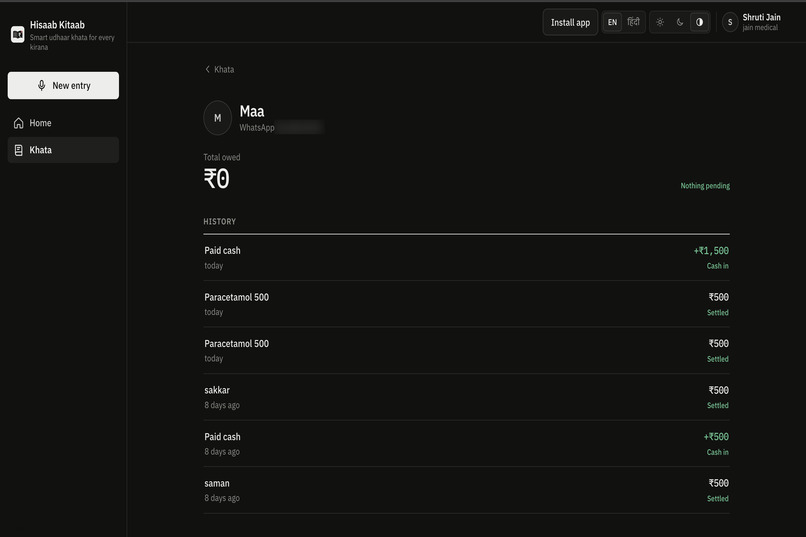Open the Khata section in the sidebar
Viewport: 806px width, 537px height.
pyautogui.click(x=63, y=150)
